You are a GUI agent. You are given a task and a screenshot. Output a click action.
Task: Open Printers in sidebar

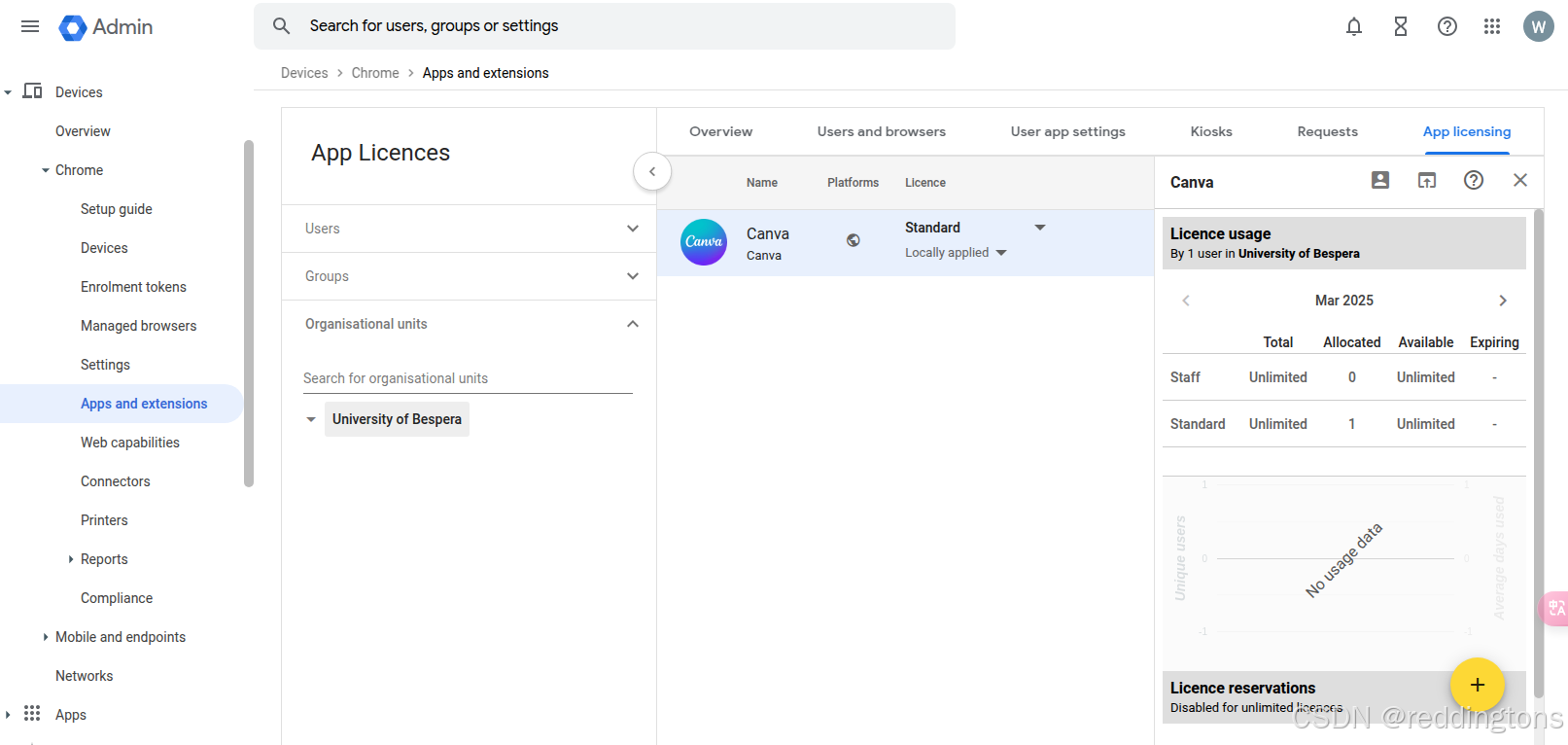(x=104, y=520)
